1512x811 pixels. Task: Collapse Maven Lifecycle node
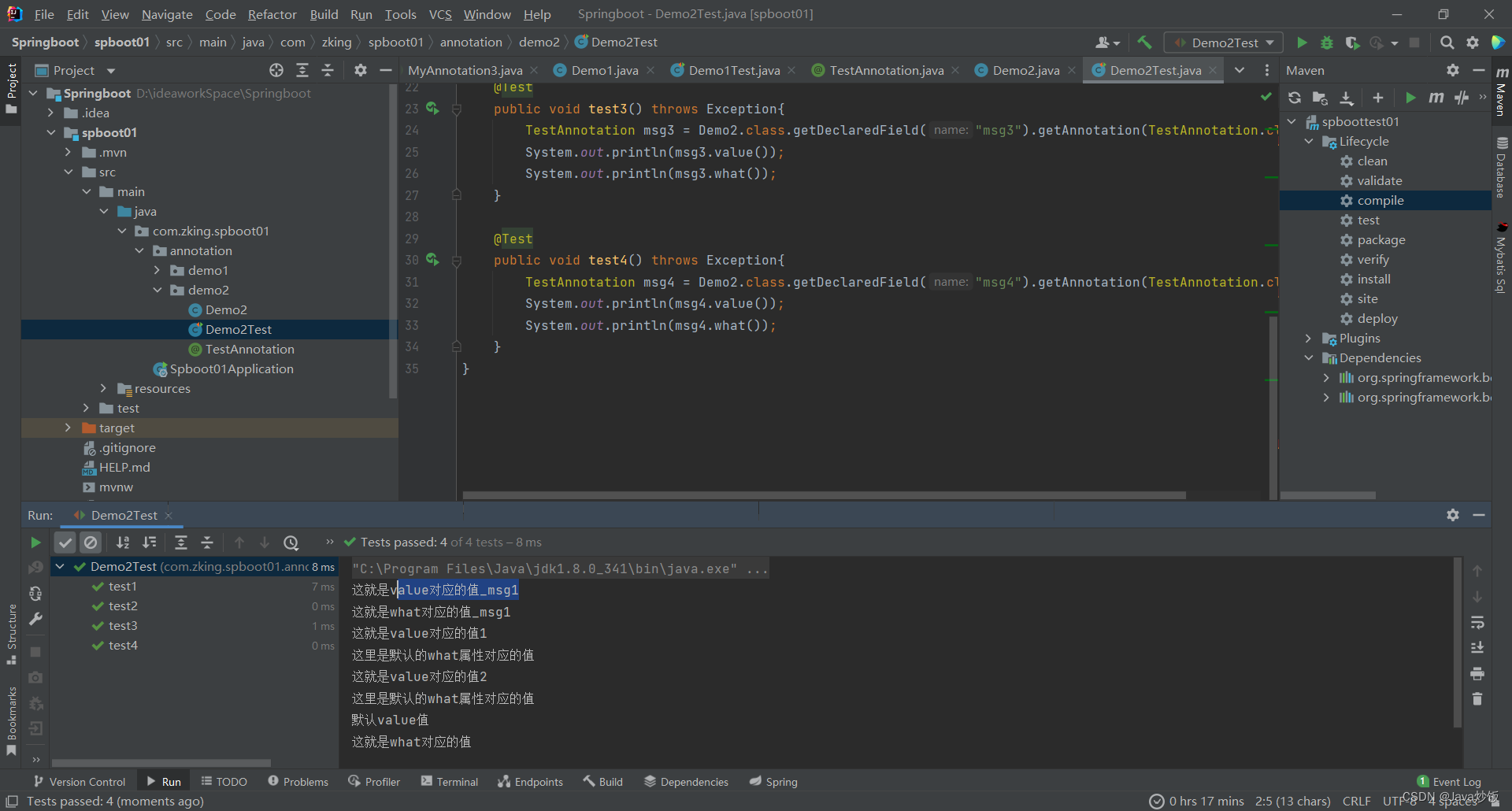1309,141
